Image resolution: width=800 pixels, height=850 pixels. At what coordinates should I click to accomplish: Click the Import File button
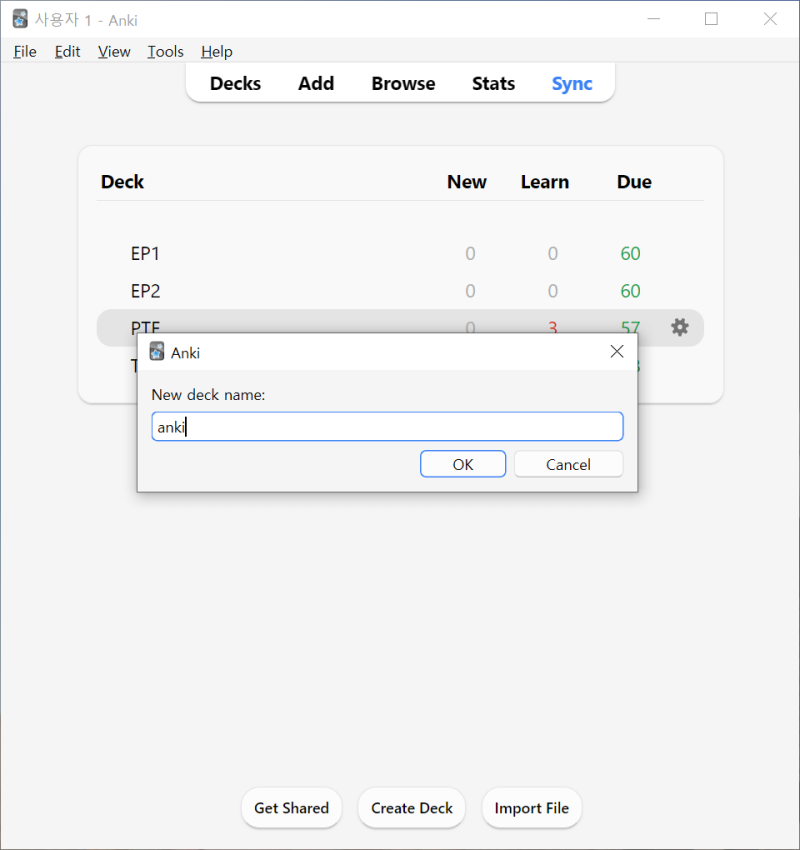coord(532,808)
